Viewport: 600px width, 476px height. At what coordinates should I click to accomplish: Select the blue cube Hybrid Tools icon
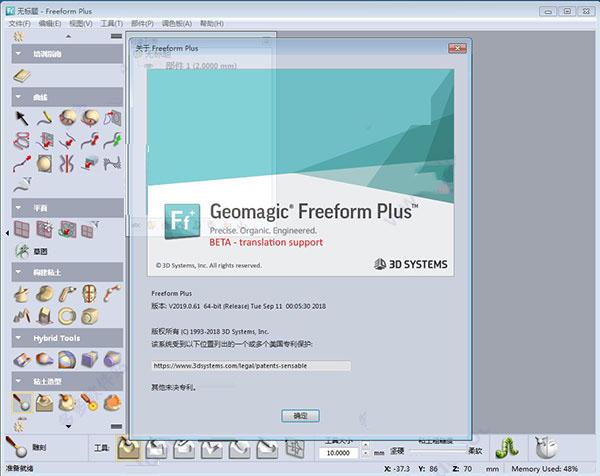click(89, 359)
